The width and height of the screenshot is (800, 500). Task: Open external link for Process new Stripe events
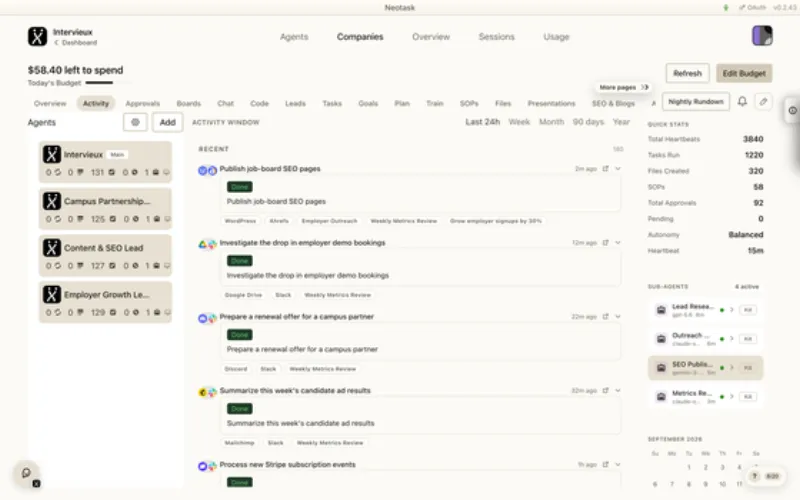tap(606, 465)
